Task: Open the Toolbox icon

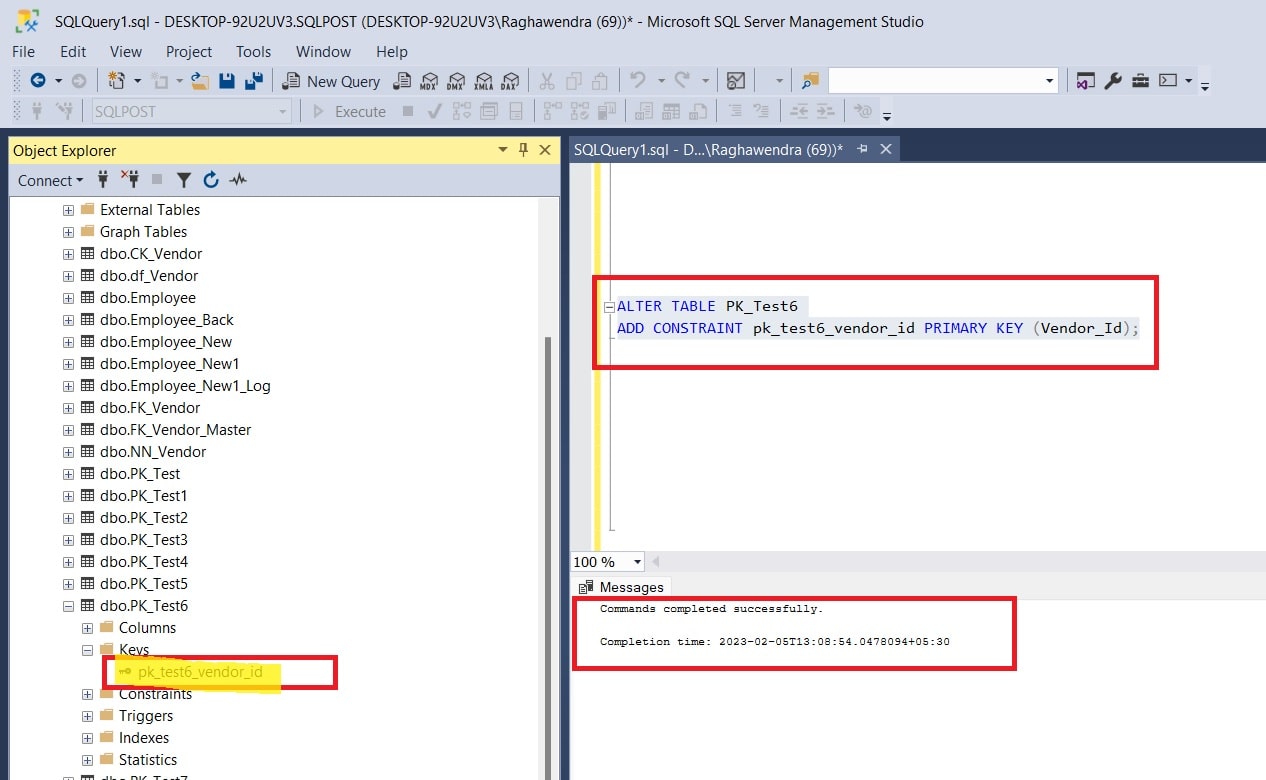Action: pyautogui.click(x=1140, y=81)
